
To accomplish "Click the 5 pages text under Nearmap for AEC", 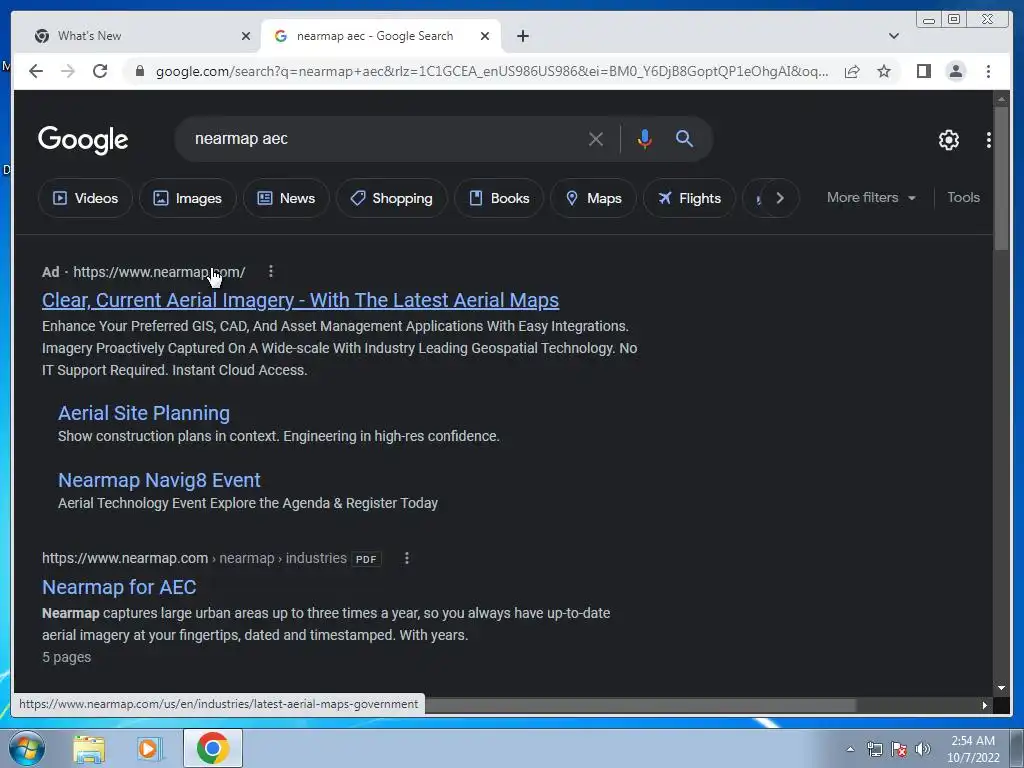I will (67, 657).
